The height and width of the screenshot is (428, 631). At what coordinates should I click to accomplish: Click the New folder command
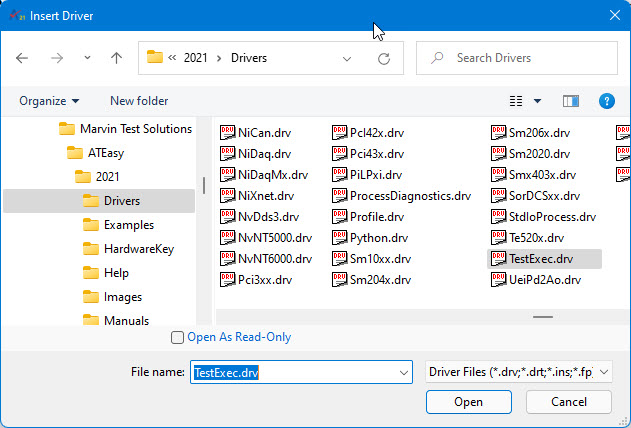click(x=139, y=101)
